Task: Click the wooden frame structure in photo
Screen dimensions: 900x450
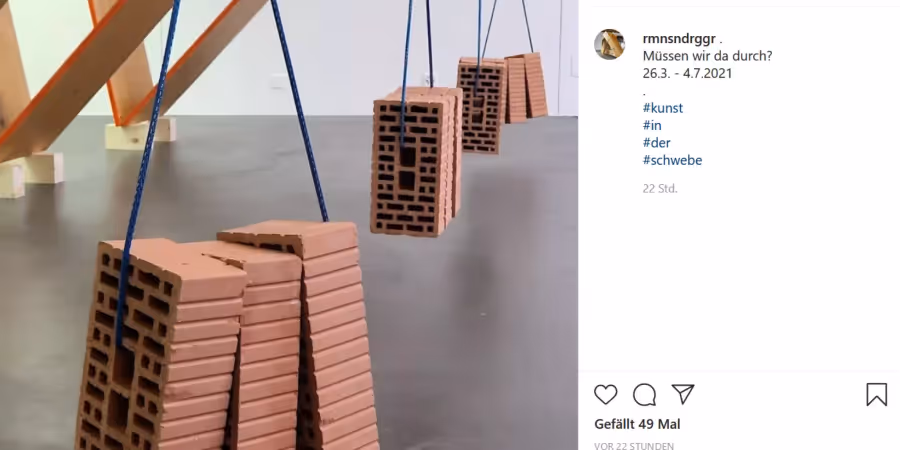Action: point(86,80)
